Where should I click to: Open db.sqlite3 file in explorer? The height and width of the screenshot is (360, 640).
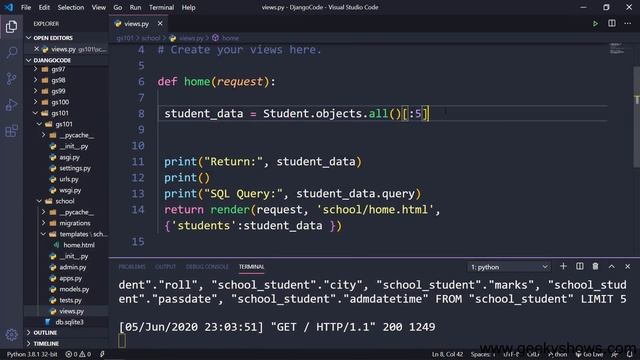[x=69, y=322]
